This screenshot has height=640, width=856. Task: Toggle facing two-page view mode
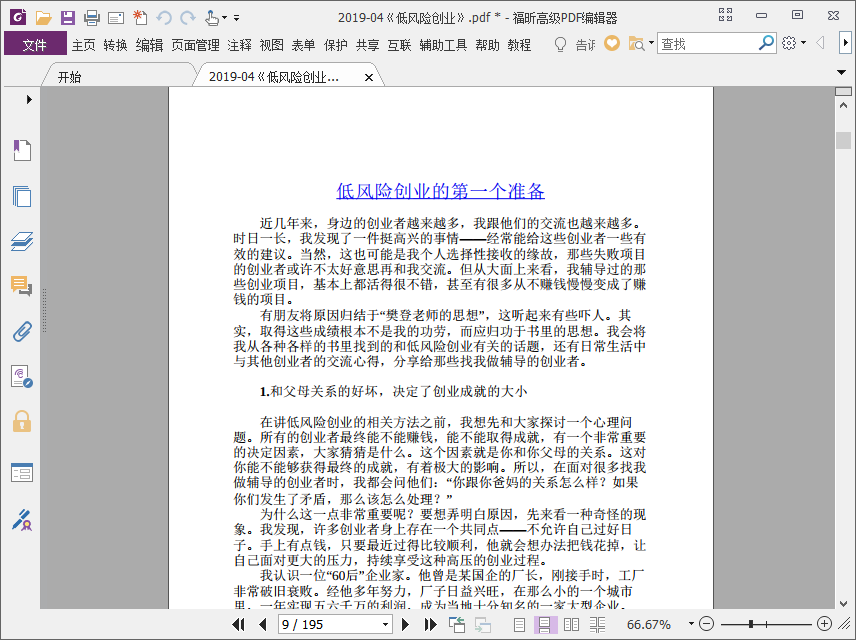571,624
